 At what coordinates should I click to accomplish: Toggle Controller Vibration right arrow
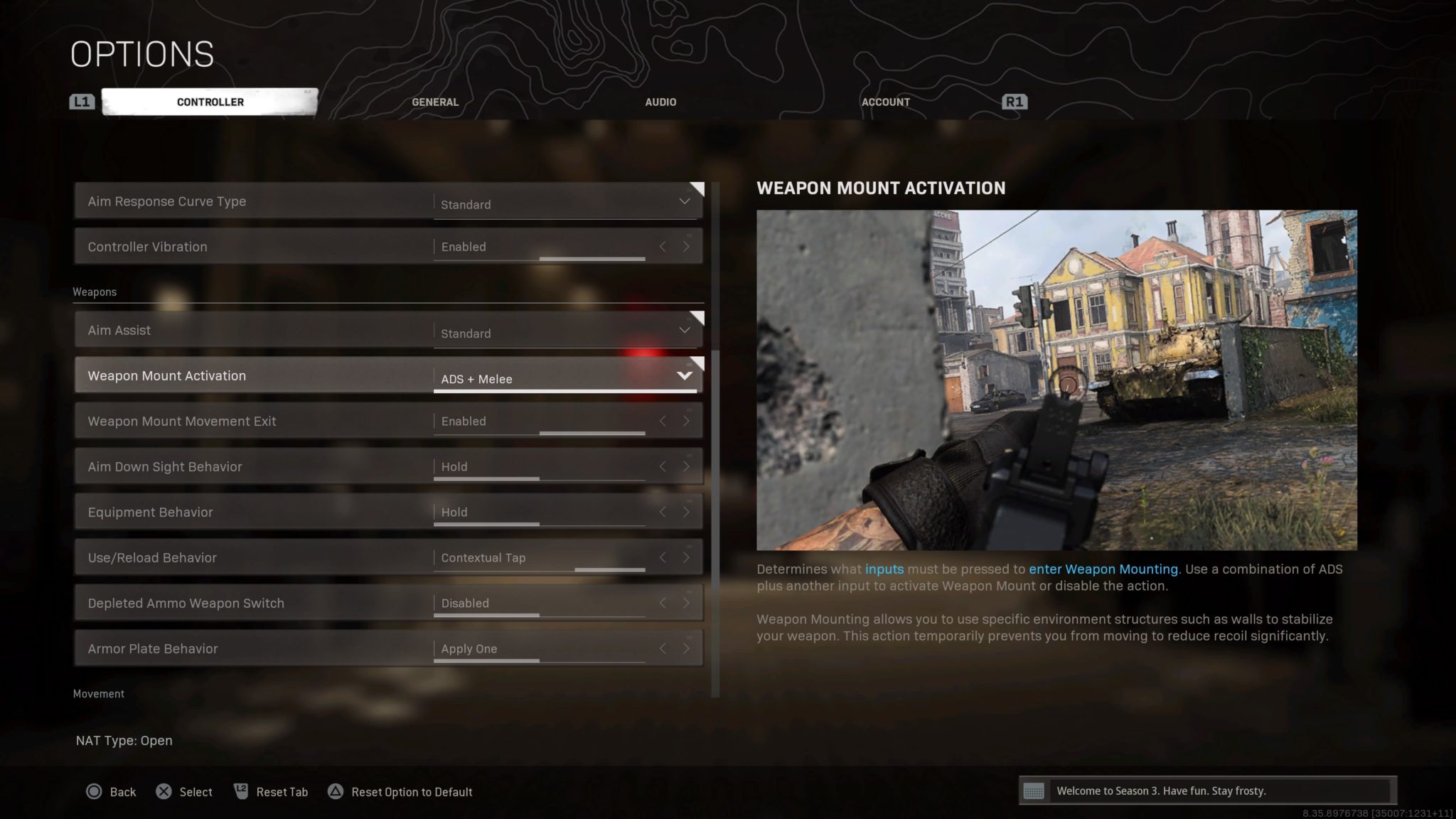686,246
